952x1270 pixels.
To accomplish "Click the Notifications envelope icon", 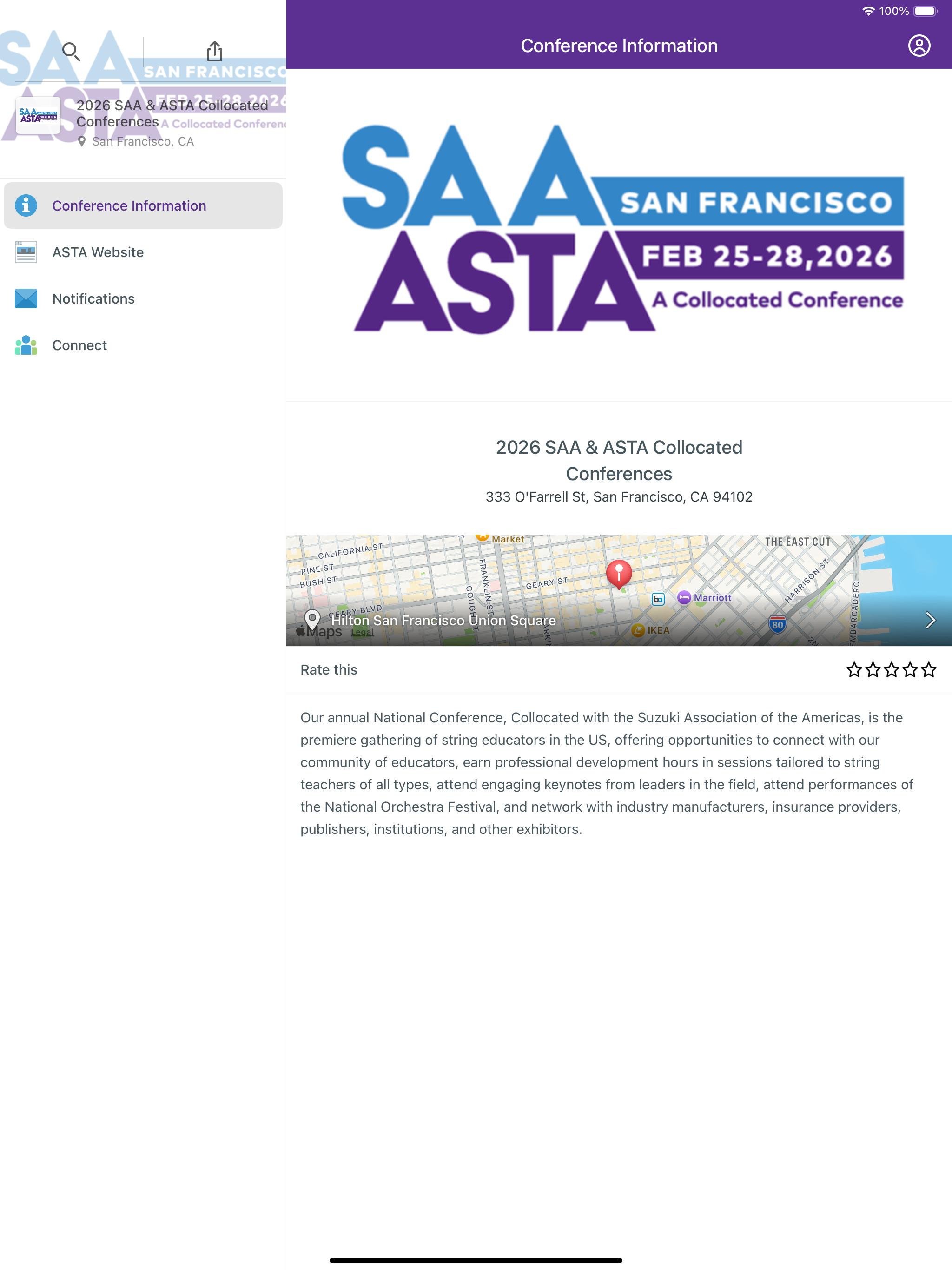I will [26, 298].
